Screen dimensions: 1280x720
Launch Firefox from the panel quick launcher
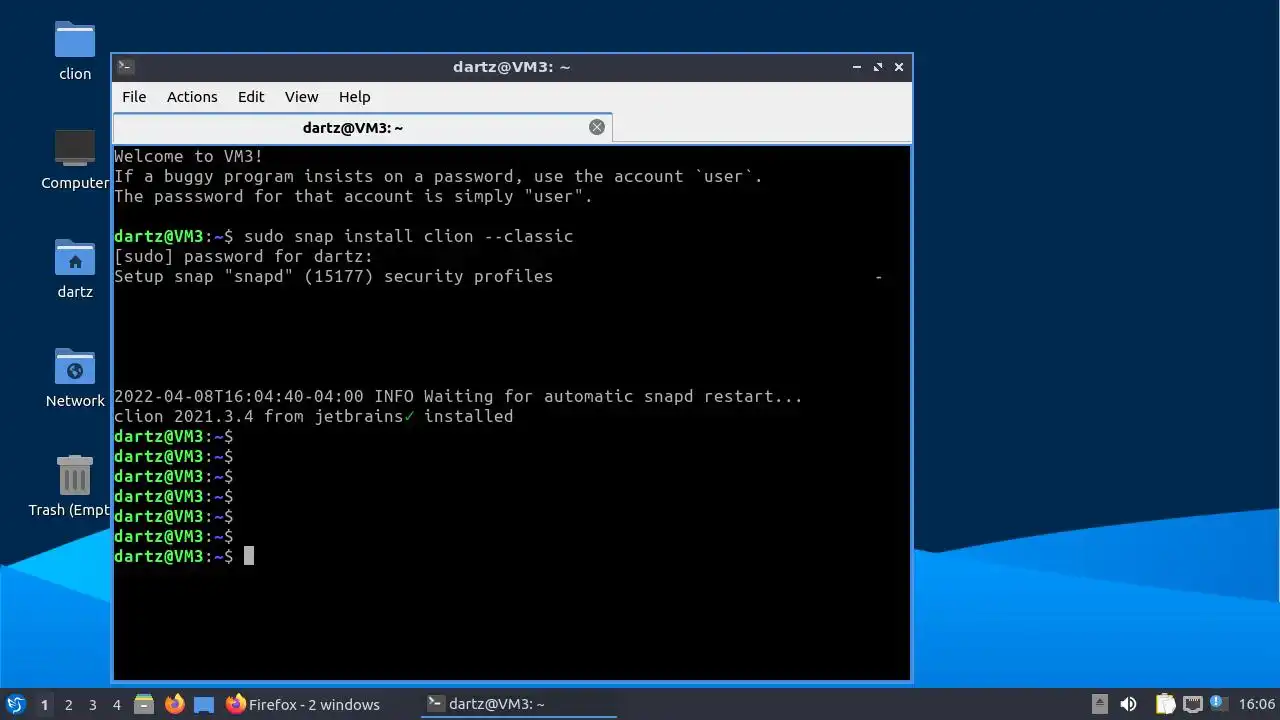174,704
